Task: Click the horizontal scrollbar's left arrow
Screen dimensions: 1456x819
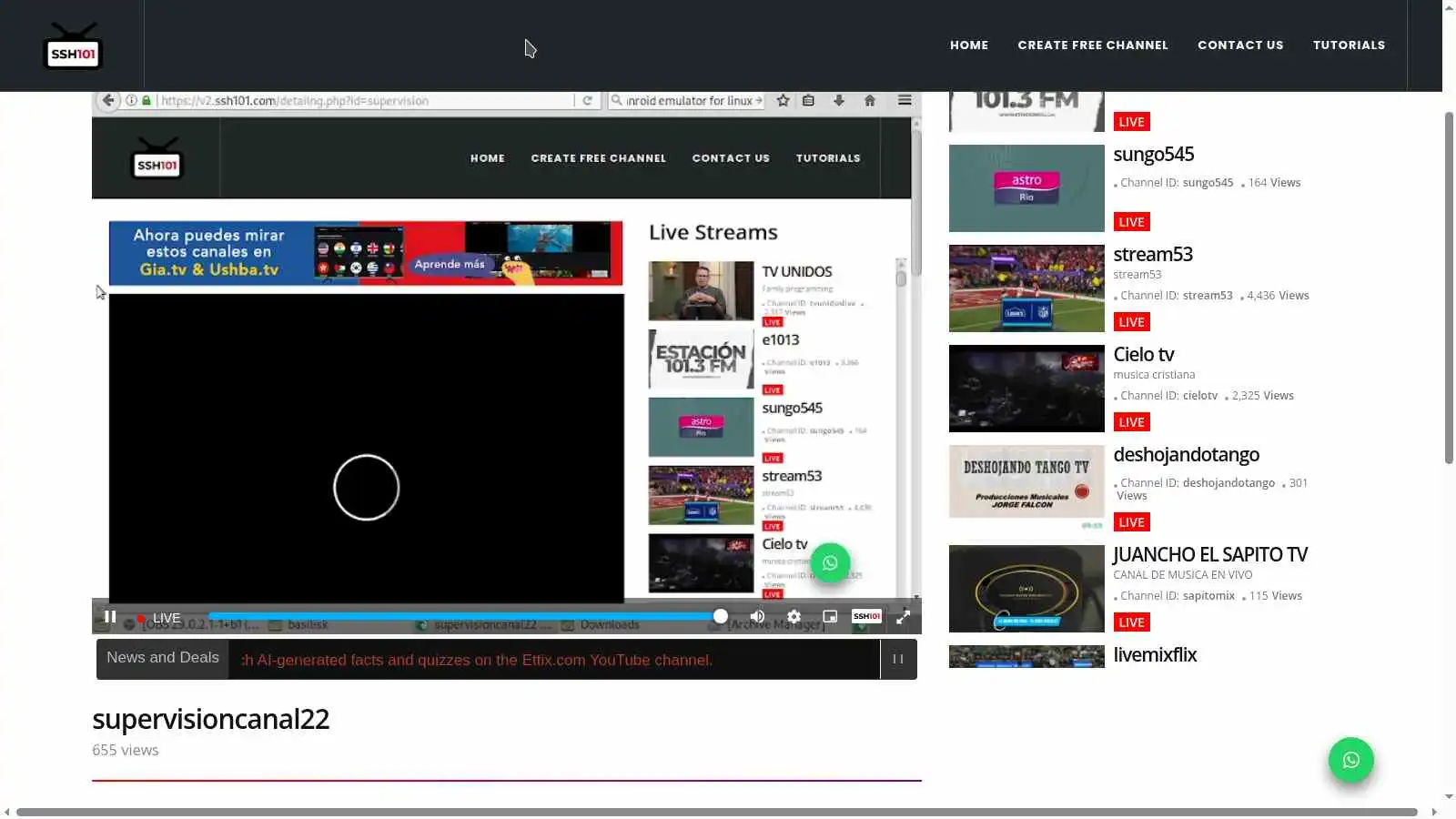Action: [x=7, y=812]
